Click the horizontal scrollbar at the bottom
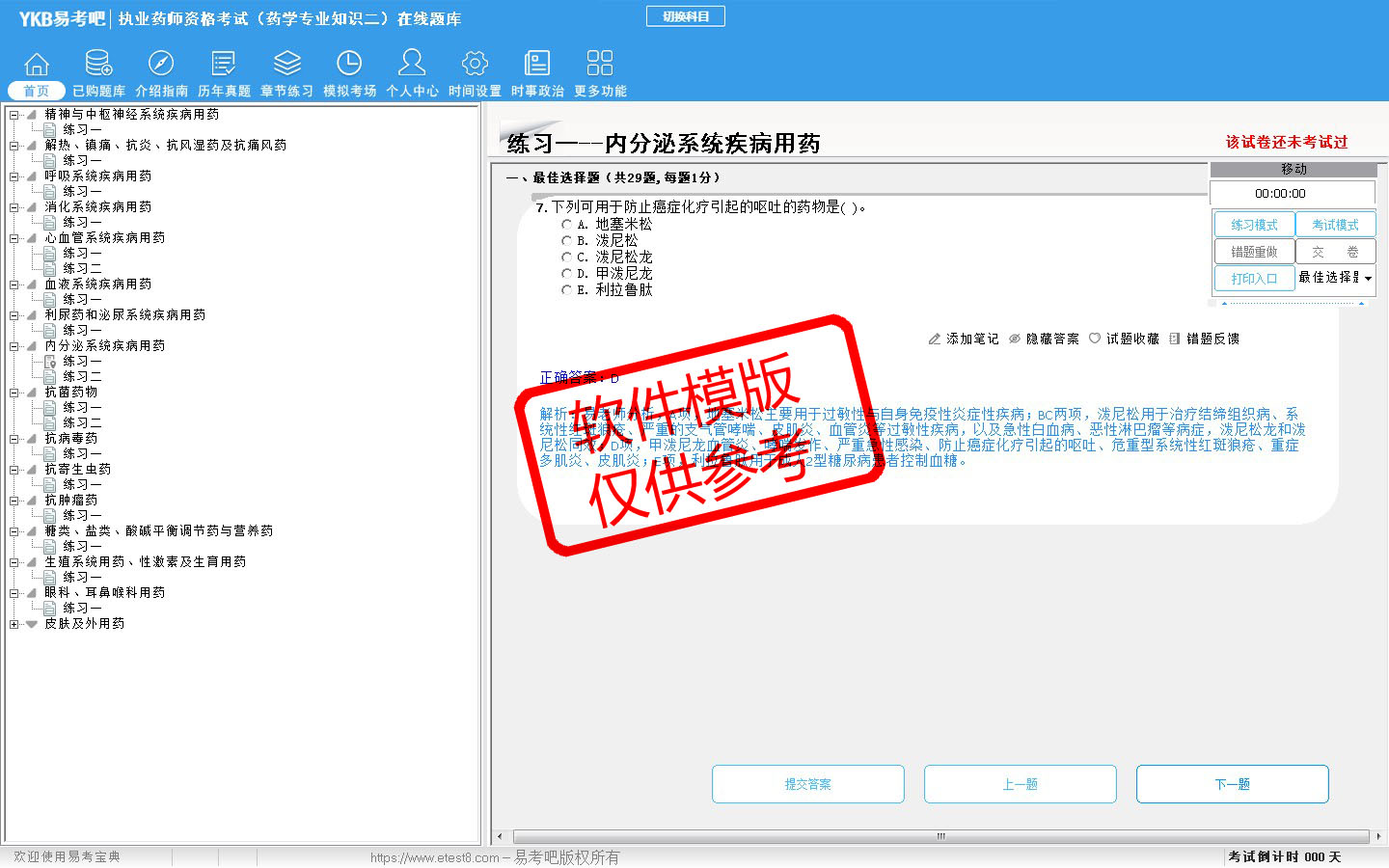This screenshot has width=1389, height=868. (940, 836)
